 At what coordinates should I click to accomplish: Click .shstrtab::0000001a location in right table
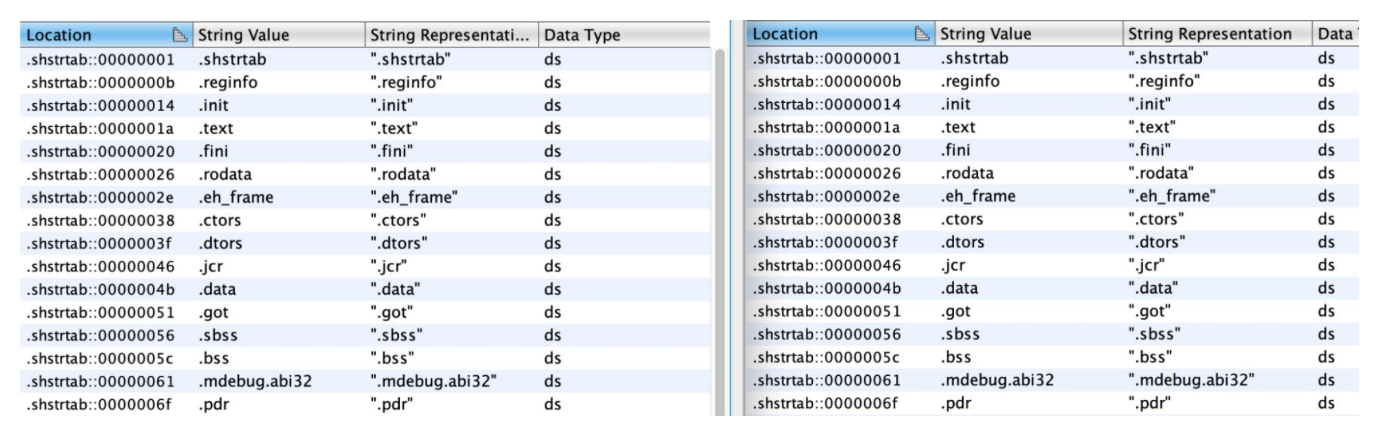pos(826,128)
